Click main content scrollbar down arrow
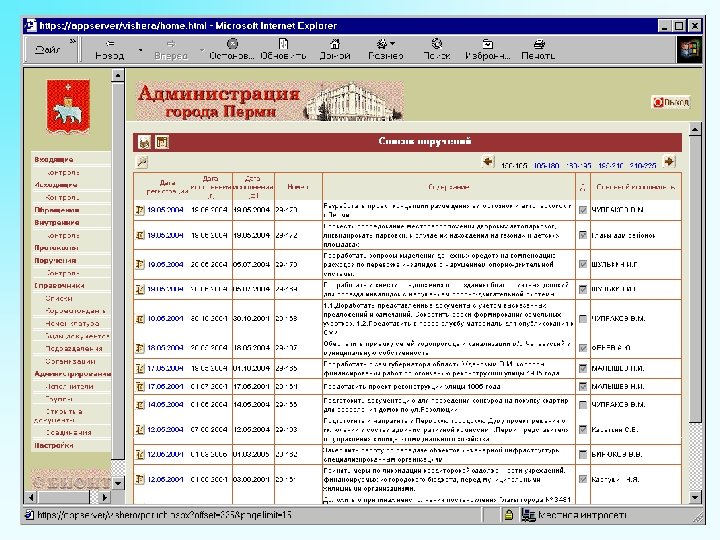720x540 pixels. tap(695, 497)
